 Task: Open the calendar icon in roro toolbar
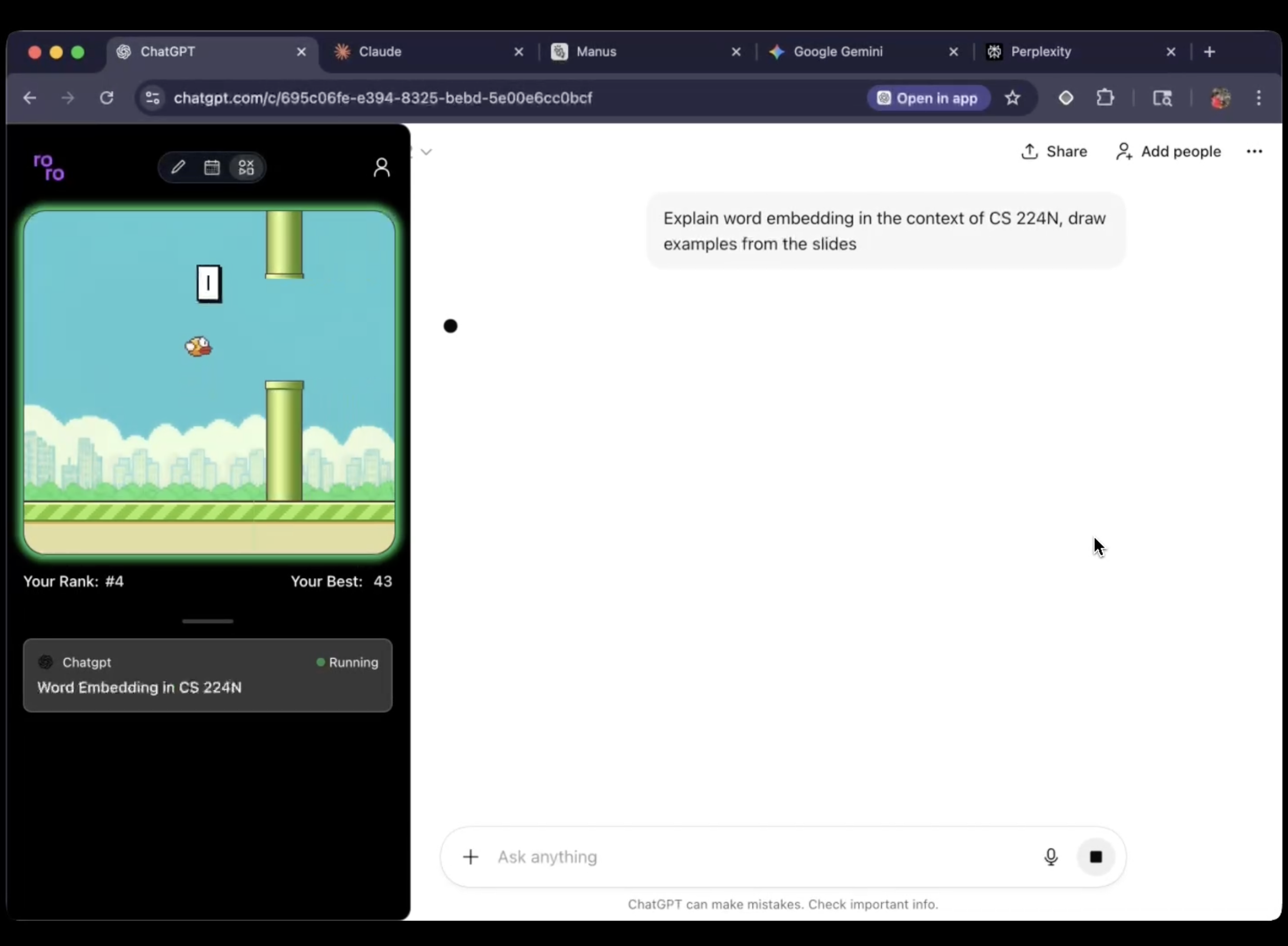212,167
